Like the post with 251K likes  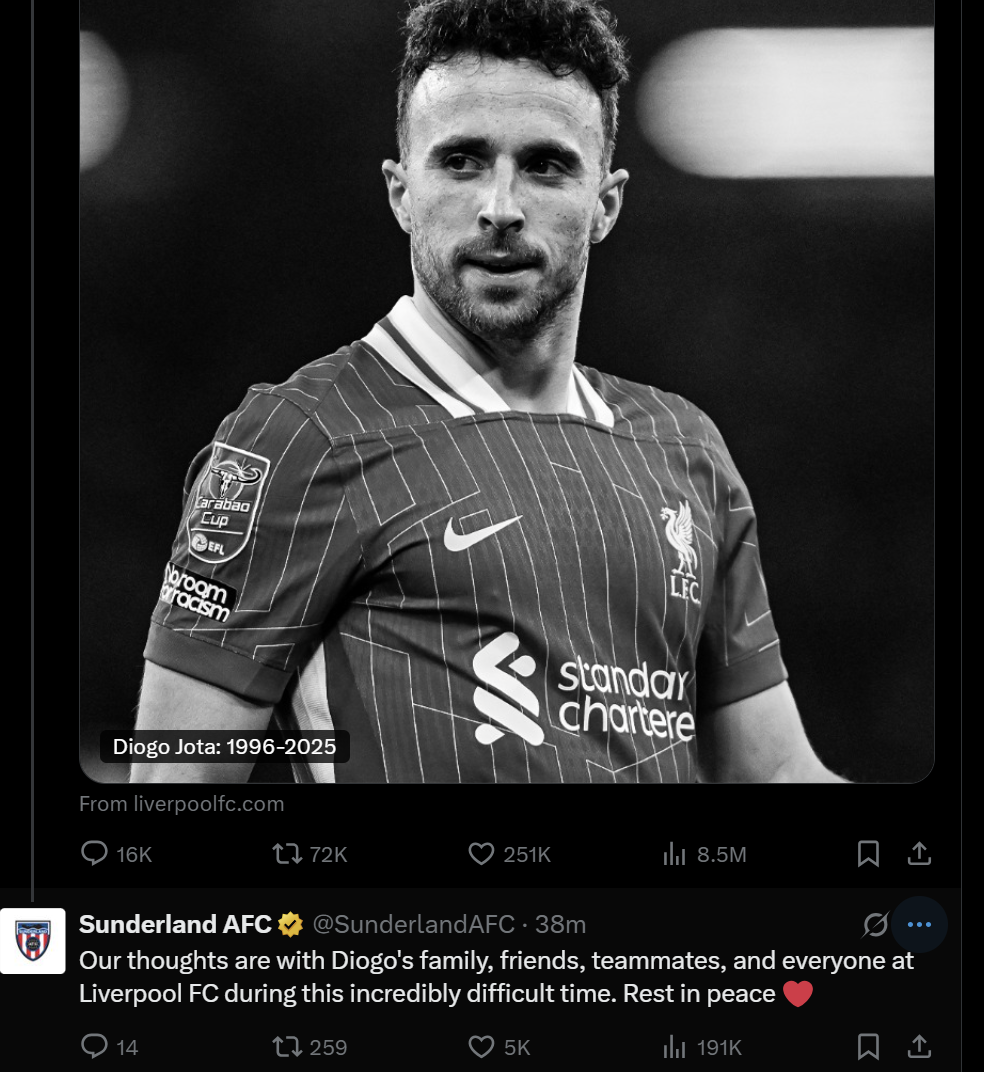click(x=509, y=854)
